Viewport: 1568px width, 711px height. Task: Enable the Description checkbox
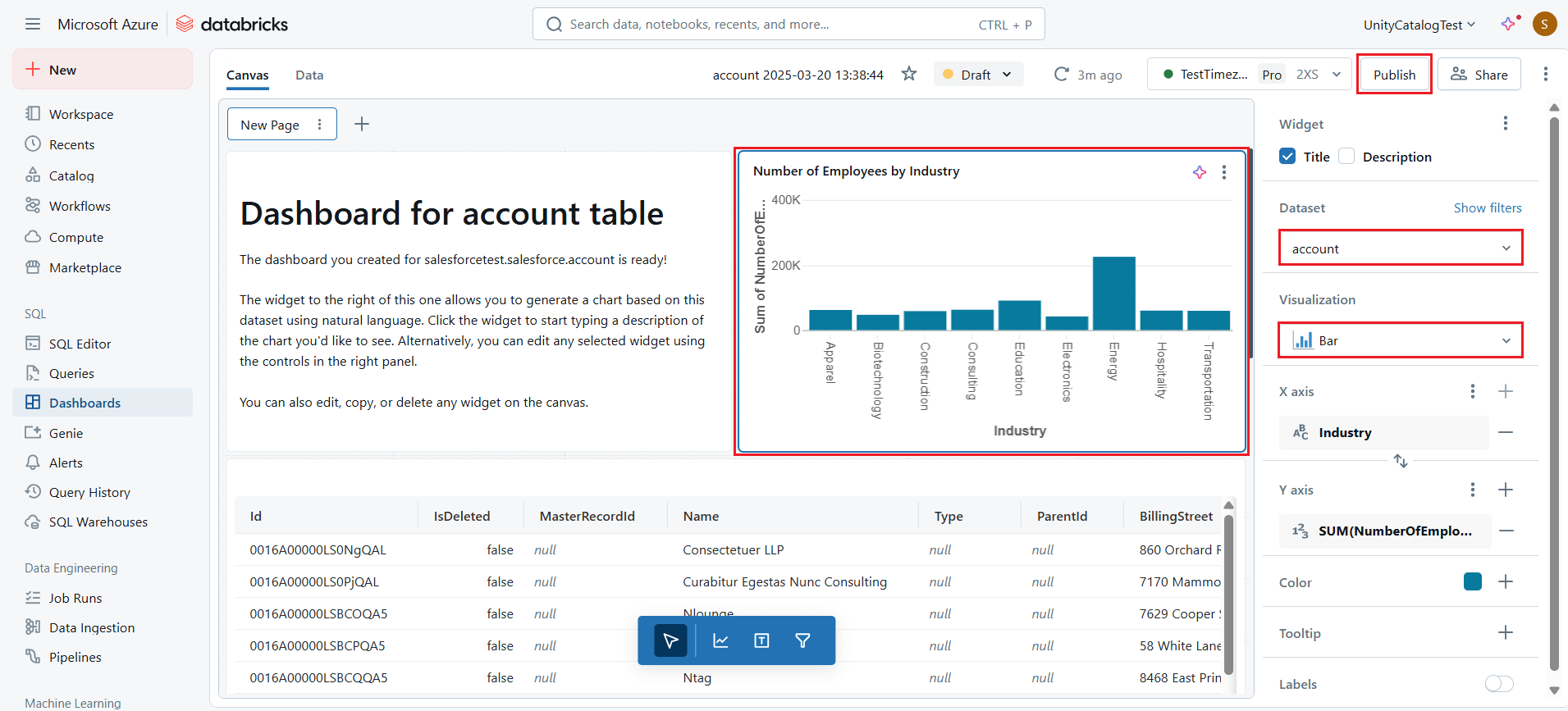pyautogui.click(x=1346, y=156)
